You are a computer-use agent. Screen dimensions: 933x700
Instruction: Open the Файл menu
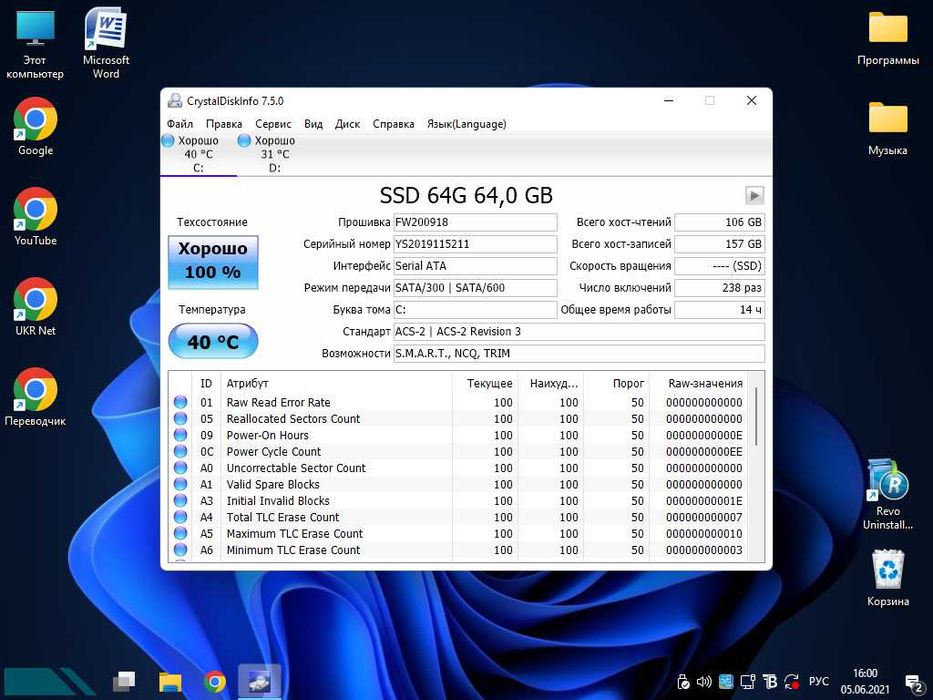[180, 124]
